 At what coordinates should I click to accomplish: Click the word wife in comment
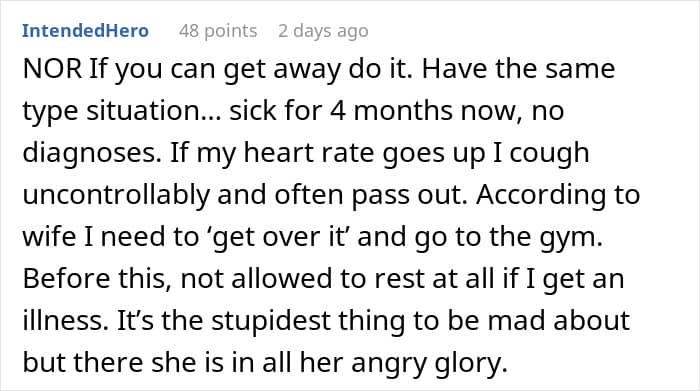tap(49, 237)
